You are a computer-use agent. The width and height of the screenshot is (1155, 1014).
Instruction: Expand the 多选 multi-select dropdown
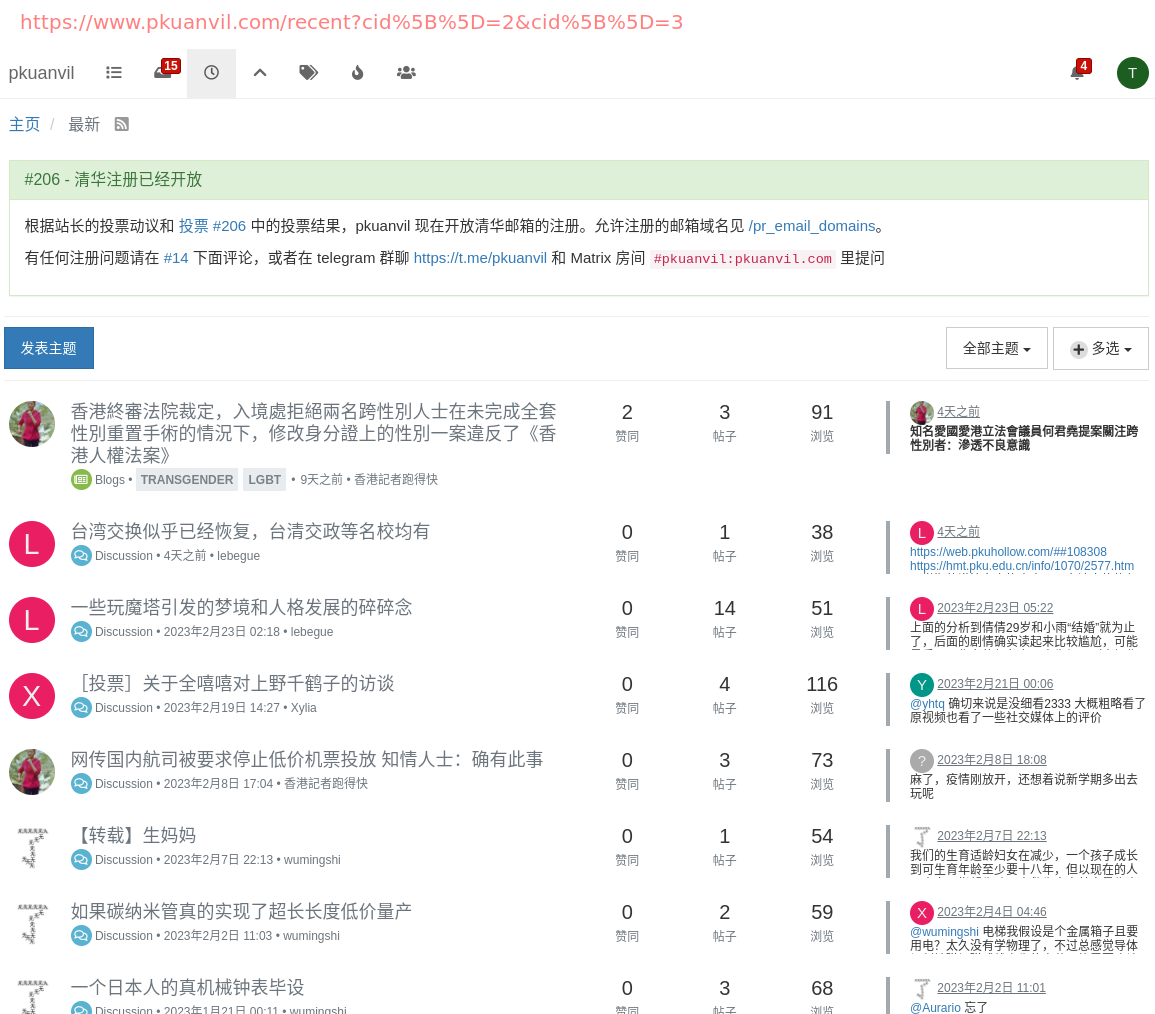point(1100,348)
